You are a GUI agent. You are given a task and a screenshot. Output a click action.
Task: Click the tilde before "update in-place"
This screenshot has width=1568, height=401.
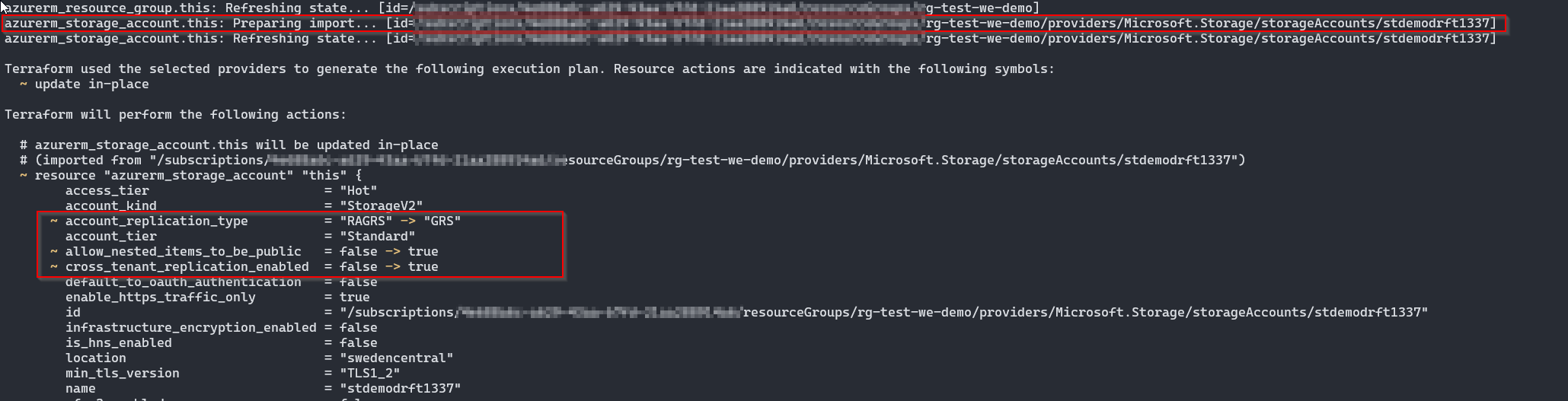click(24, 84)
